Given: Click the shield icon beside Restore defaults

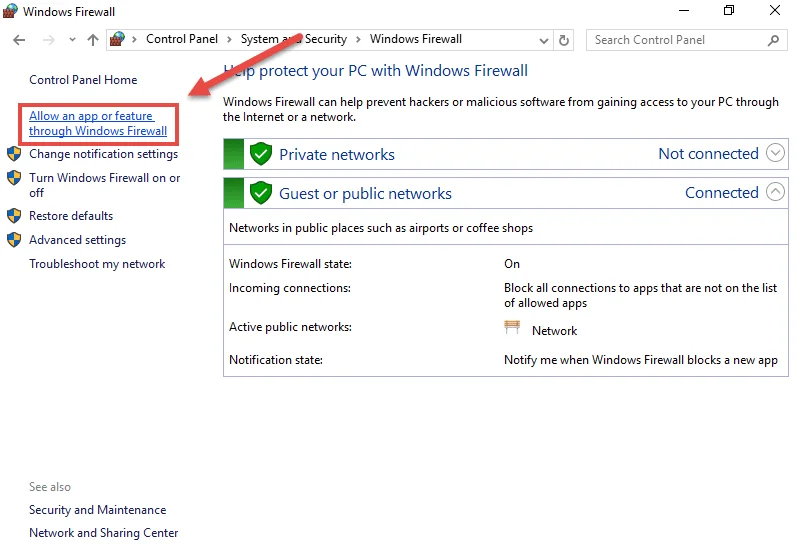Looking at the screenshot, I should 14,216.
